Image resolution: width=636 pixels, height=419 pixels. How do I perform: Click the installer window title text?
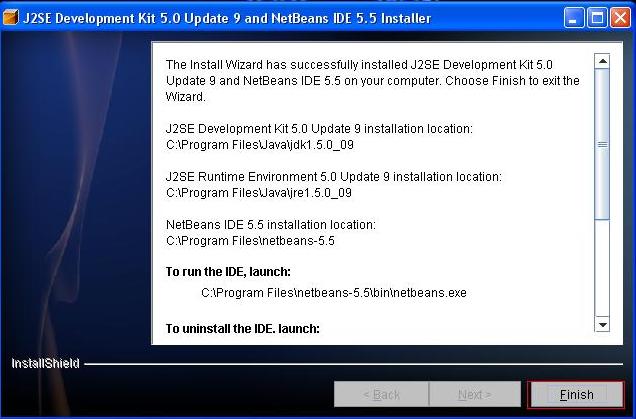(x=227, y=18)
